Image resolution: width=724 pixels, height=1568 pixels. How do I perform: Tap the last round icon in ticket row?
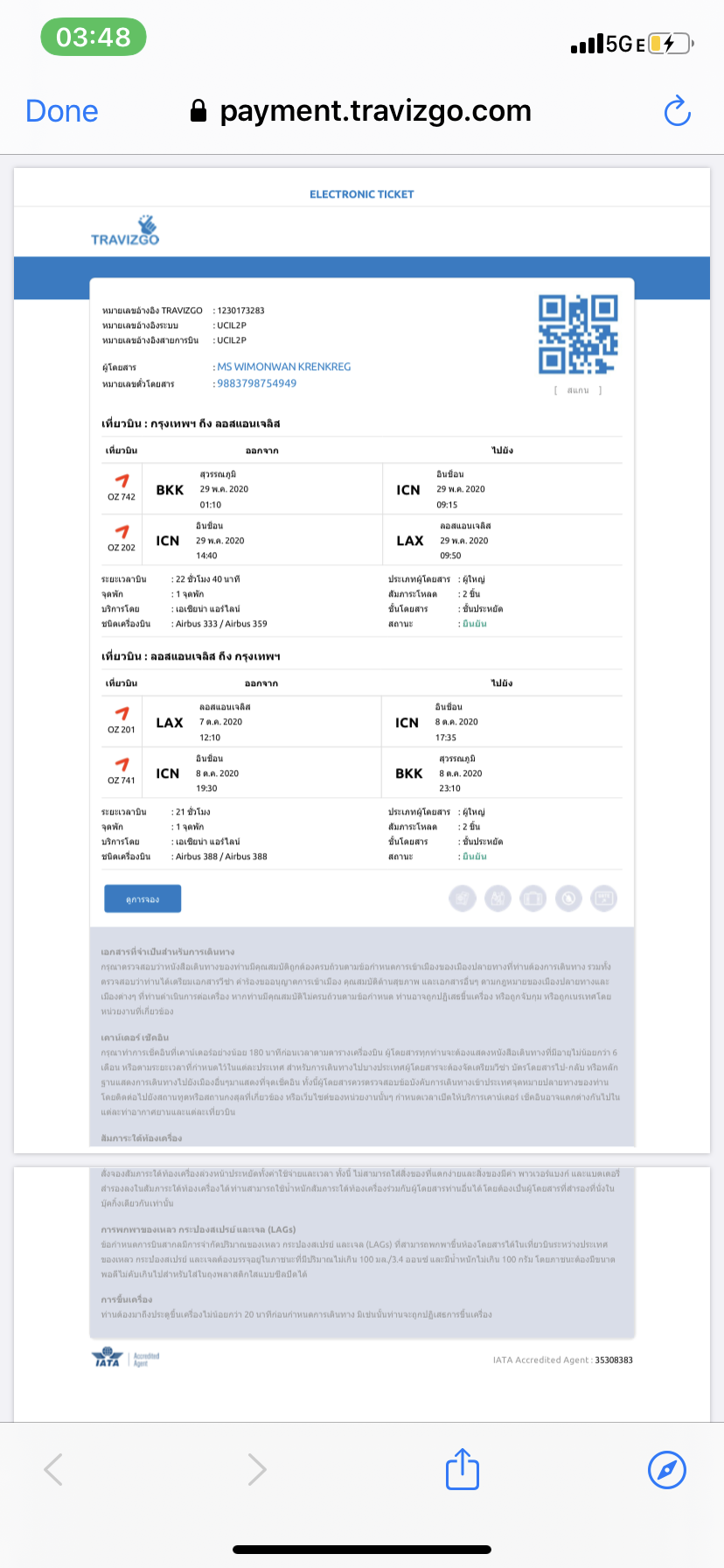coord(603,898)
